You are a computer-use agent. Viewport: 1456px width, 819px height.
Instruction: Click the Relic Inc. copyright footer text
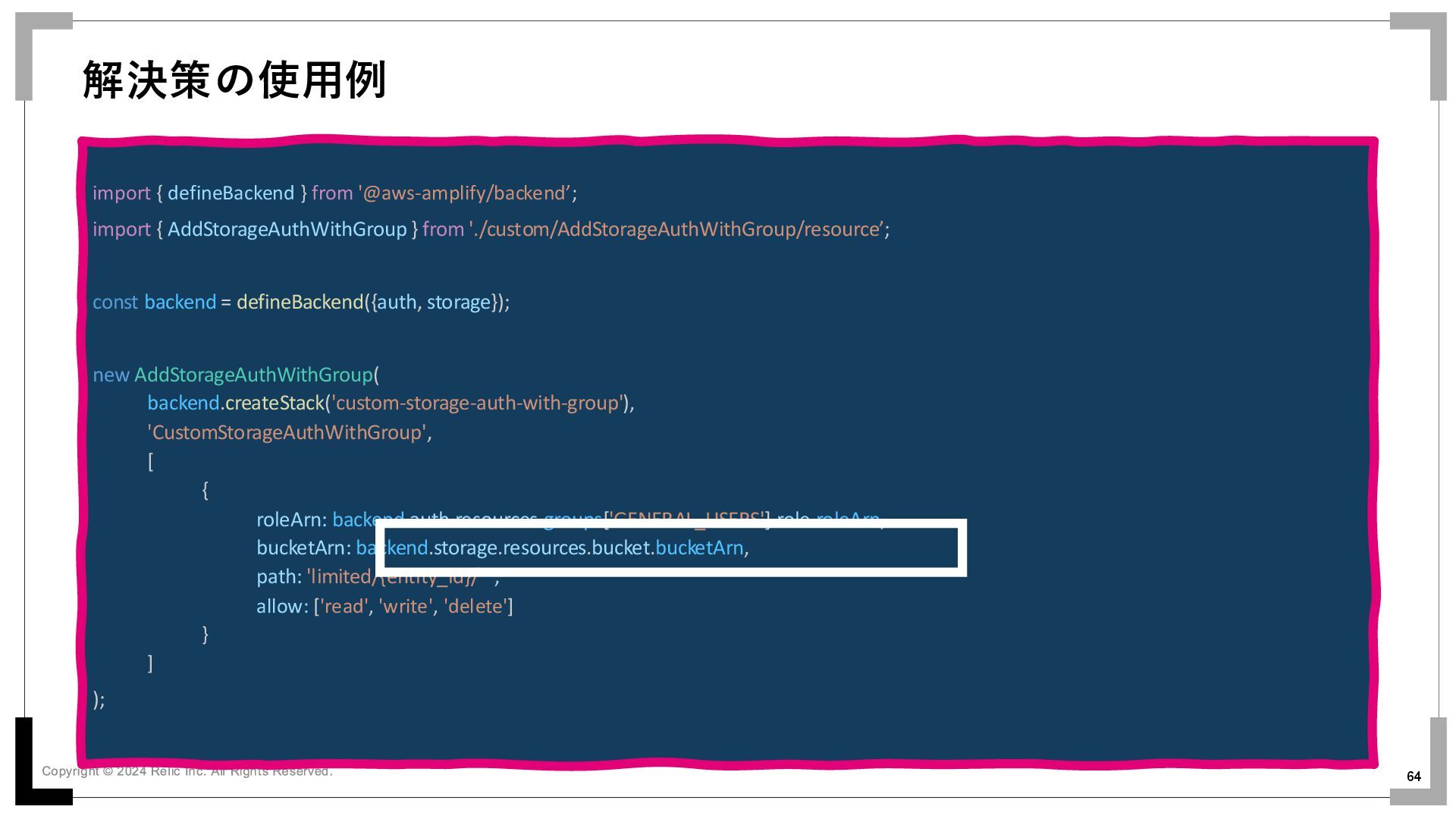coord(187,771)
